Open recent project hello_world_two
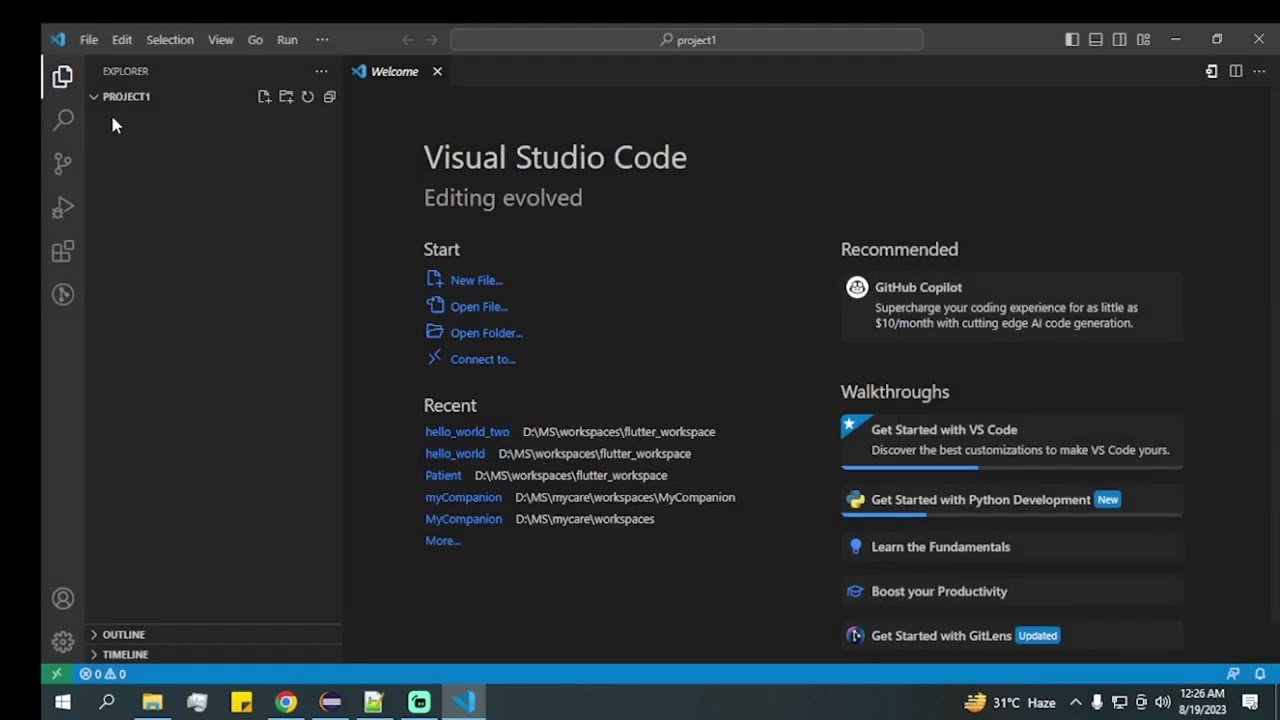 pos(467,432)
